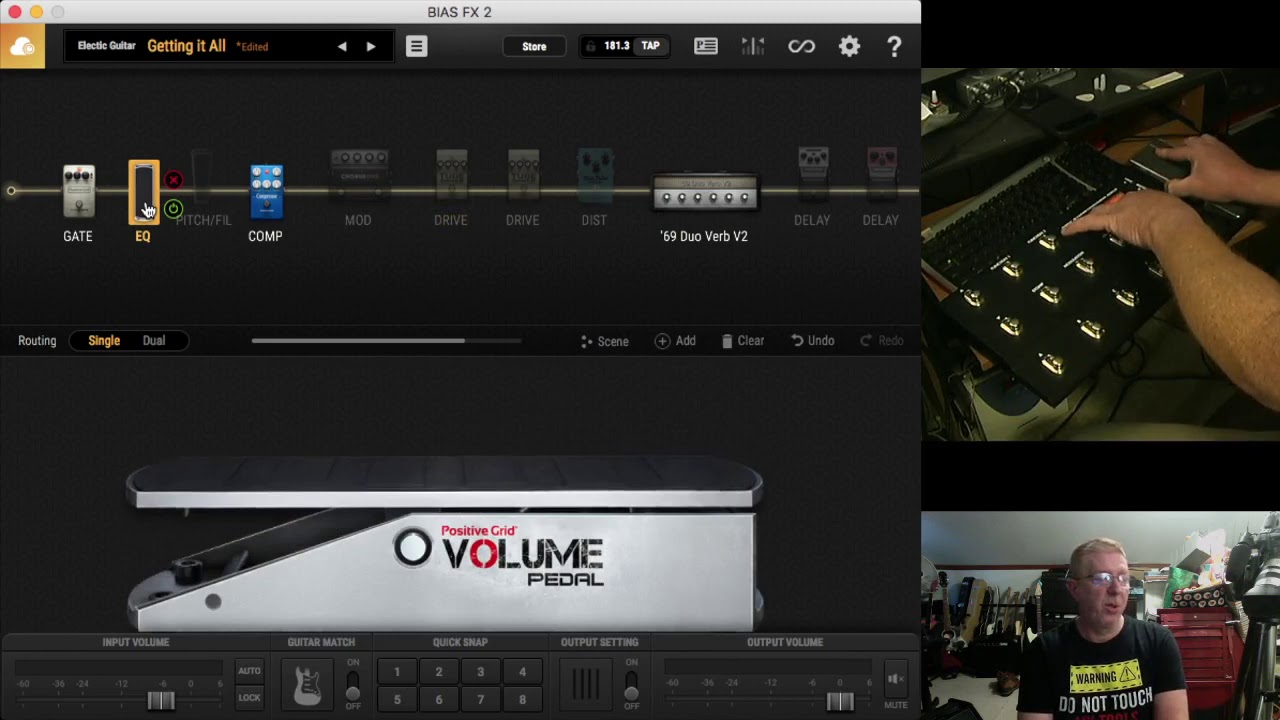1280x720 pixels.
Task: Select the red second DELAY pedal
Action: (882, 175)
